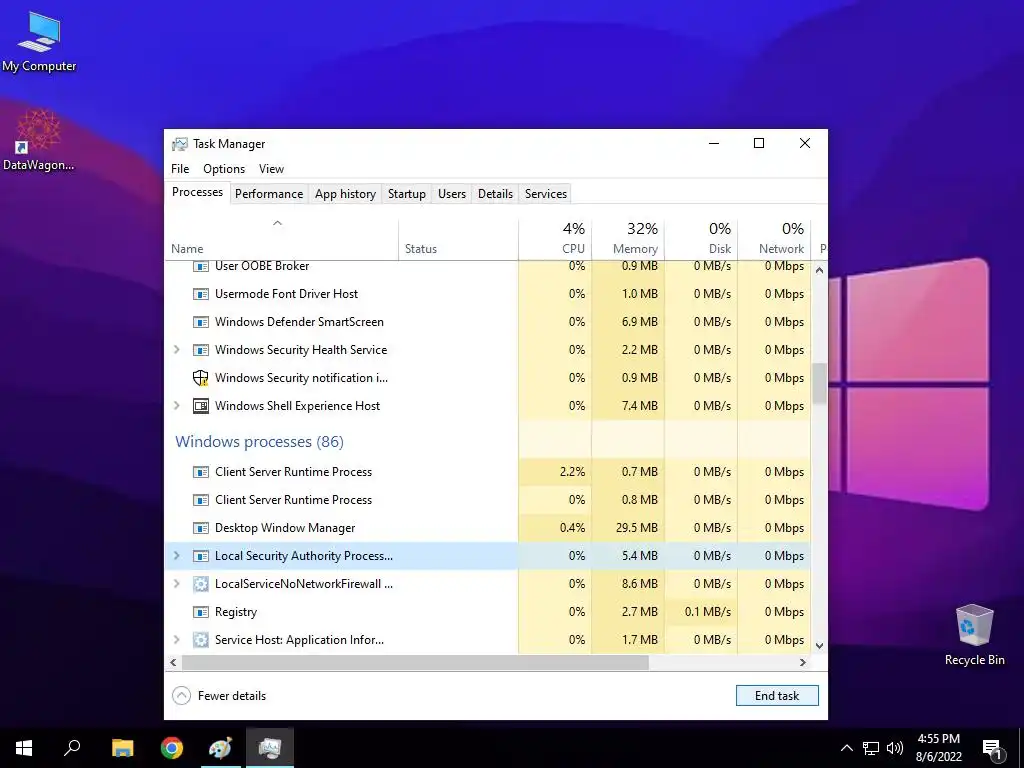Click the Registry process icon
The image size is (1024, 768).
click(x=200, y=612)
